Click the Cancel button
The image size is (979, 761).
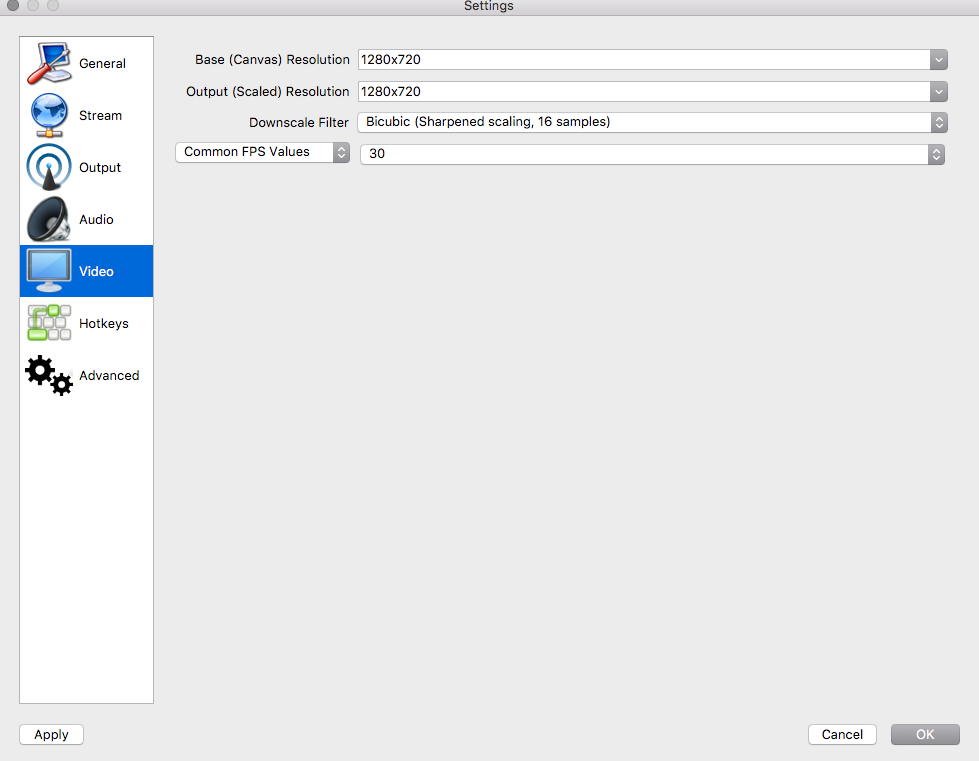842,734
